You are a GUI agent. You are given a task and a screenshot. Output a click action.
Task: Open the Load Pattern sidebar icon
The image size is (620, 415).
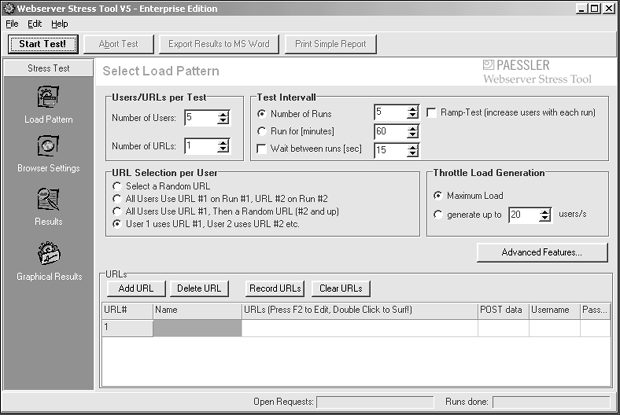[x=48, y=99]
